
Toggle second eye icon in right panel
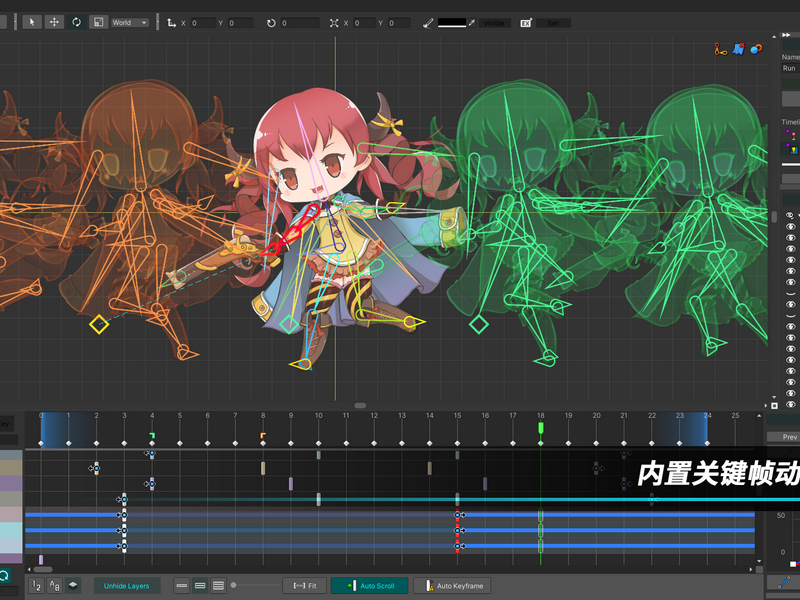(x=791, y=227)
